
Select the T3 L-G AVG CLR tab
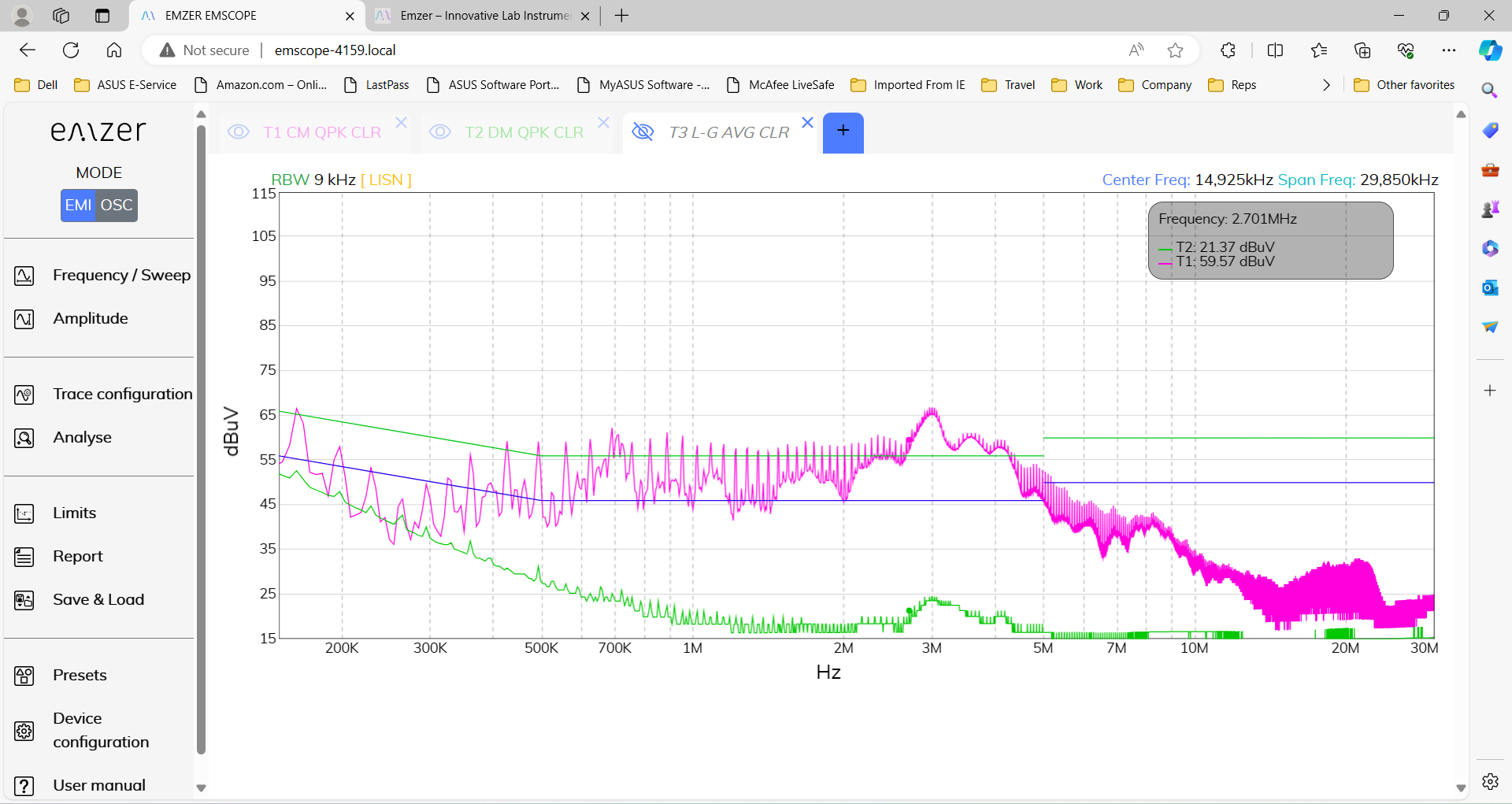[x=729, y=132]
